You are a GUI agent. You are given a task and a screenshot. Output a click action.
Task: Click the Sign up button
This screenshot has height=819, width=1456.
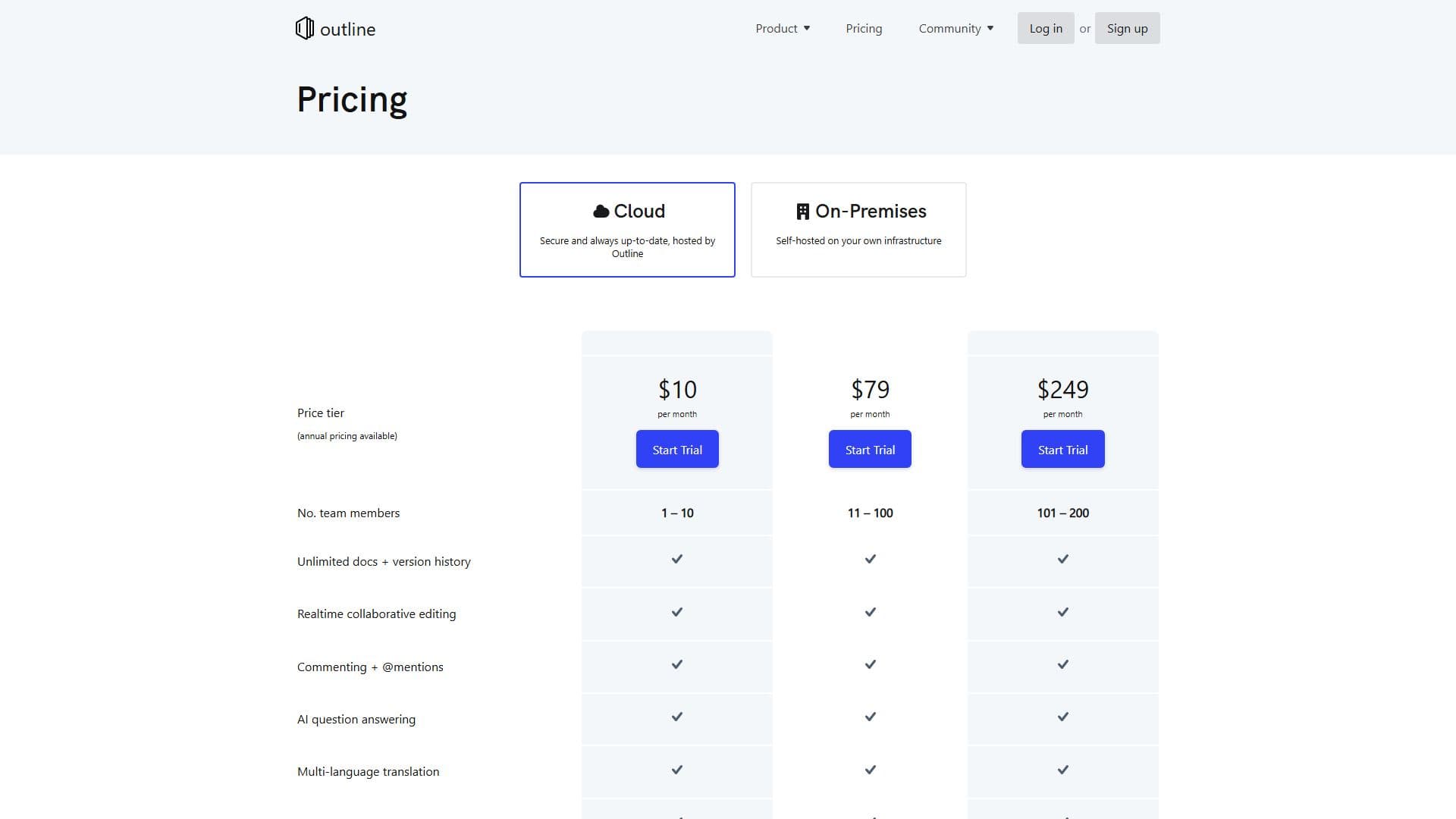(1127, 28)
